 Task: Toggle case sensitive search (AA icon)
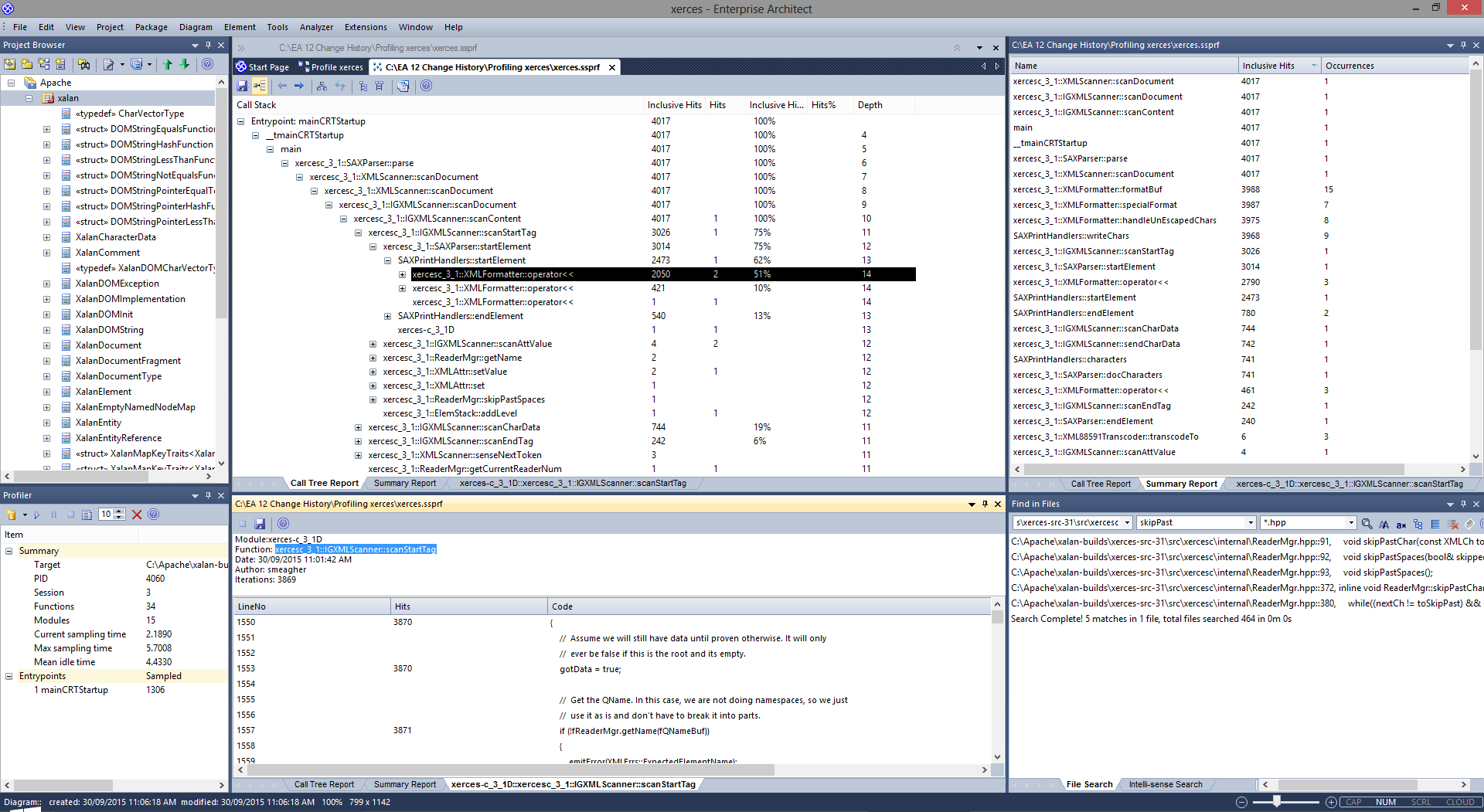point(1384,523)
